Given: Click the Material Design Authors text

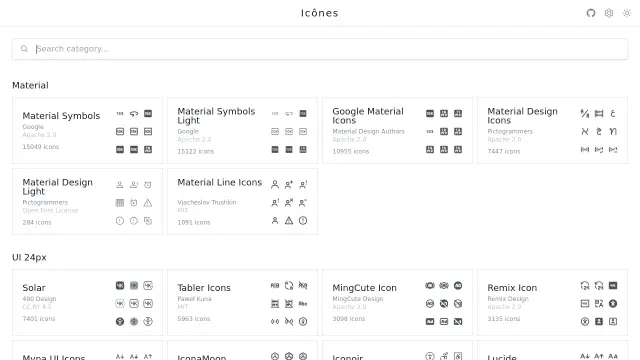Looking at the screenshot, I should click(369, 131).
